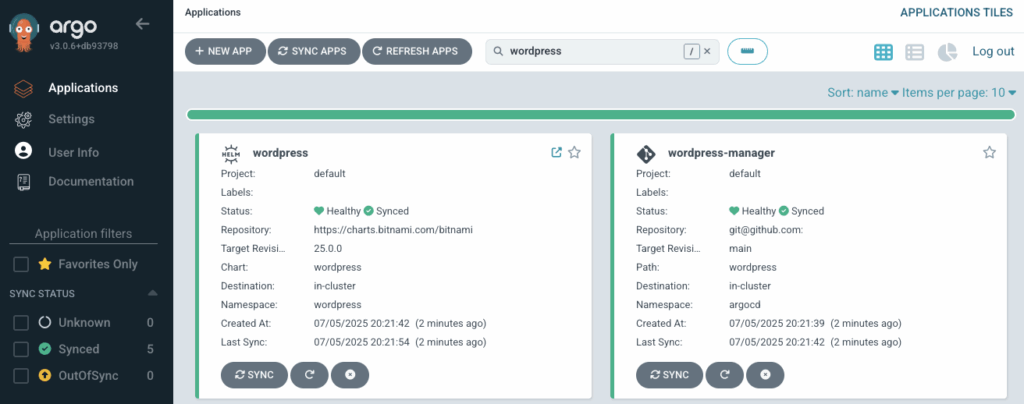Collapse the sidebar with the back arrow
This screenshot has width=1024, height=404.
click(142, 24)
